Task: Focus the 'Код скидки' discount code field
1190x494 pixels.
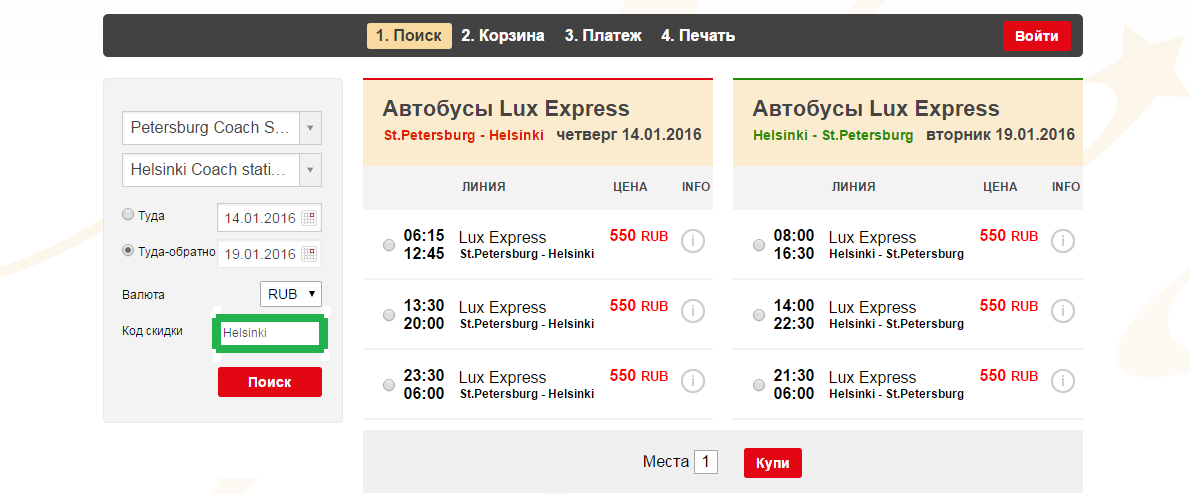Action: point(268,333)
